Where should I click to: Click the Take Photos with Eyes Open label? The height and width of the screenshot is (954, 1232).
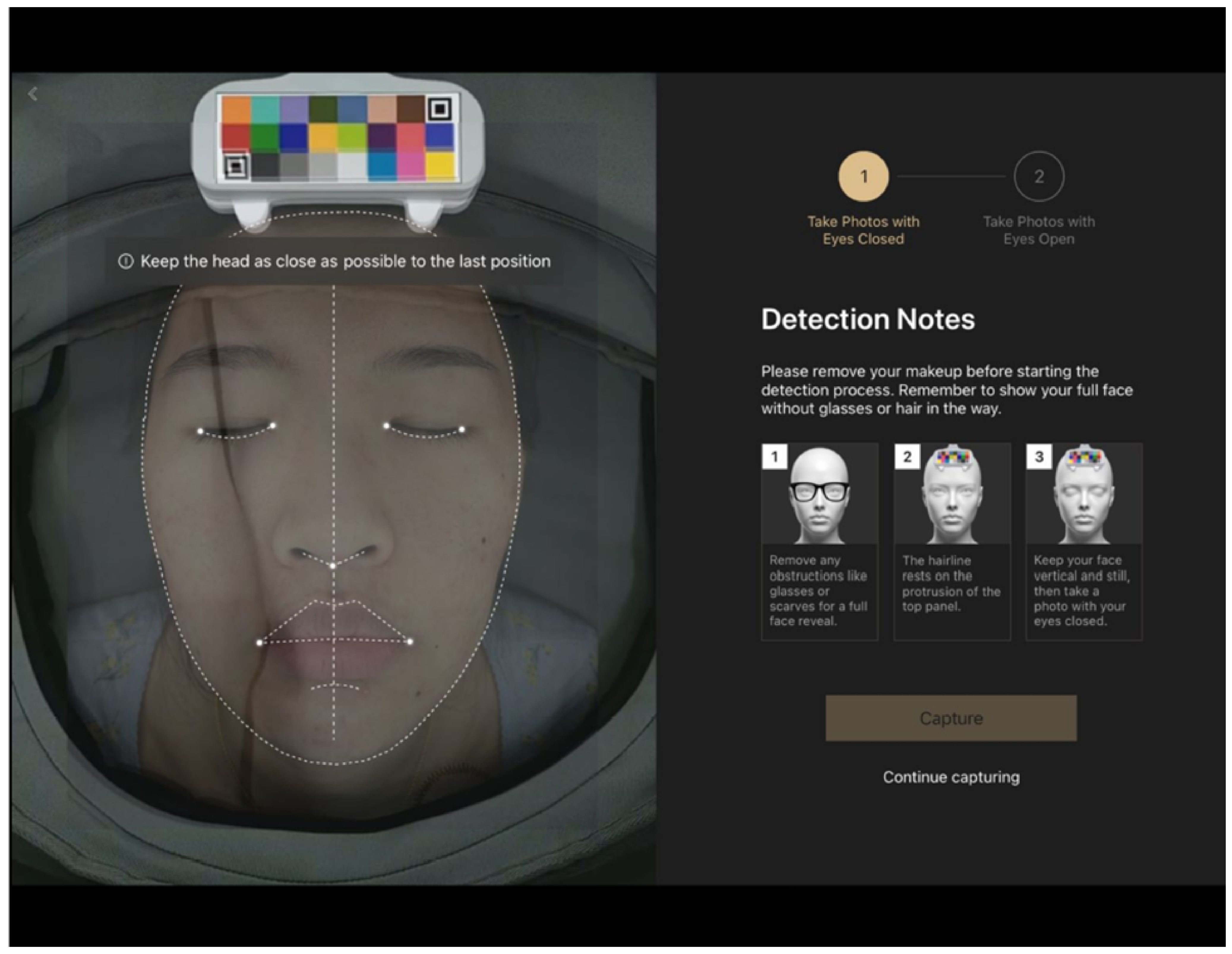click(x=1039, y=230)
